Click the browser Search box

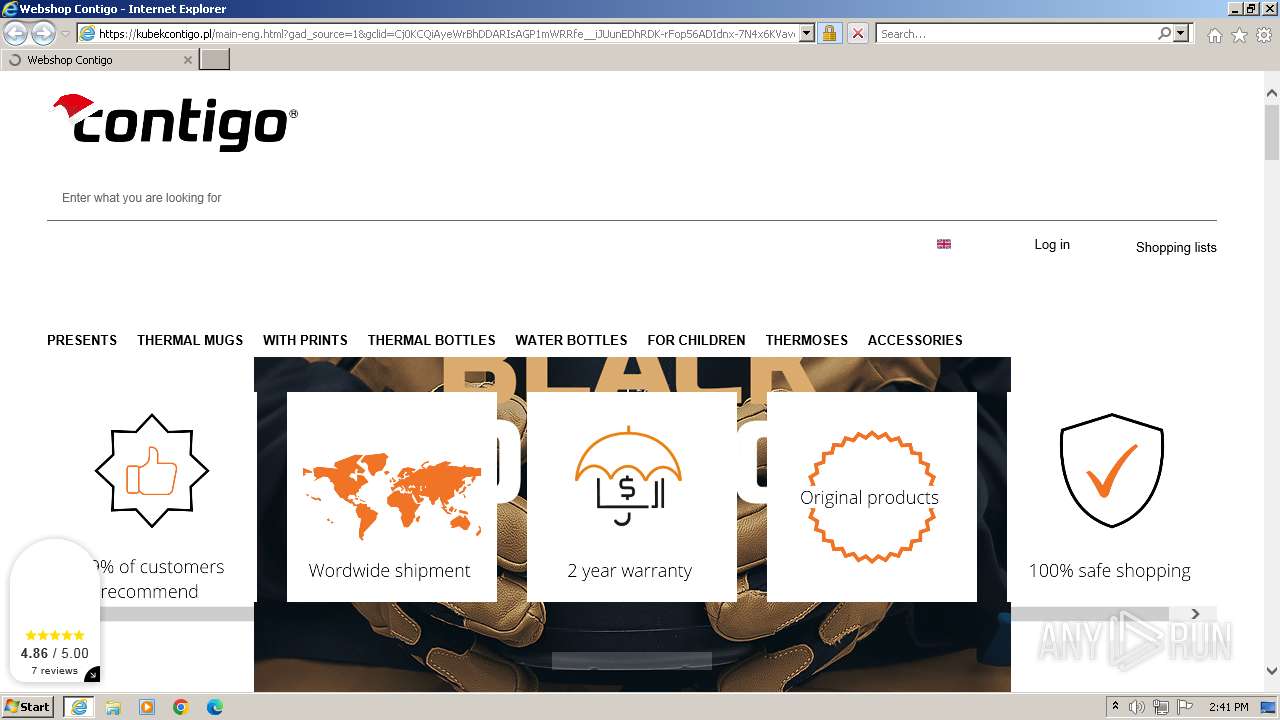pyautogui.click(x=1016, y=33)
